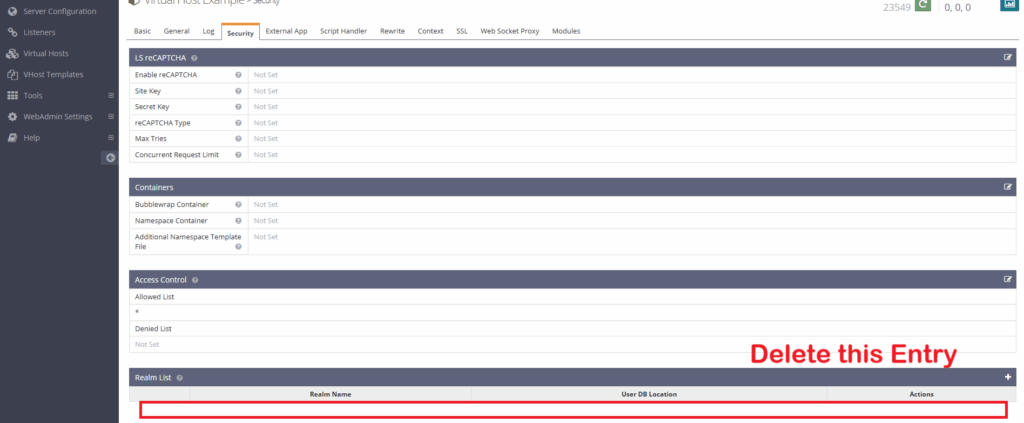
Task: Expand WebAdmin Settings submenu
Action: [58, 116]
